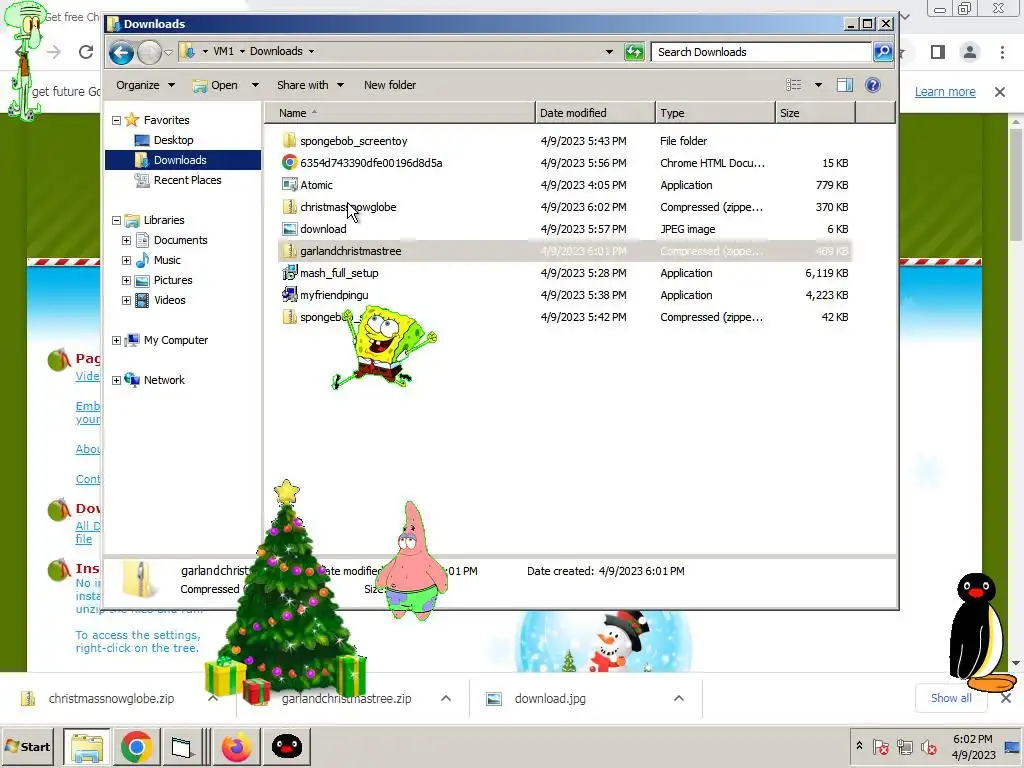The image size is (1024, 768).
Task: Click the Forward arrow in Downloads window
Action: (x=149, y=52)
